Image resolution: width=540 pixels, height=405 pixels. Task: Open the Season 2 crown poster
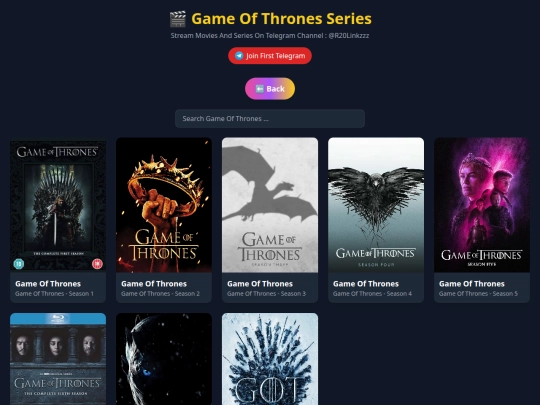click(164, 205)
